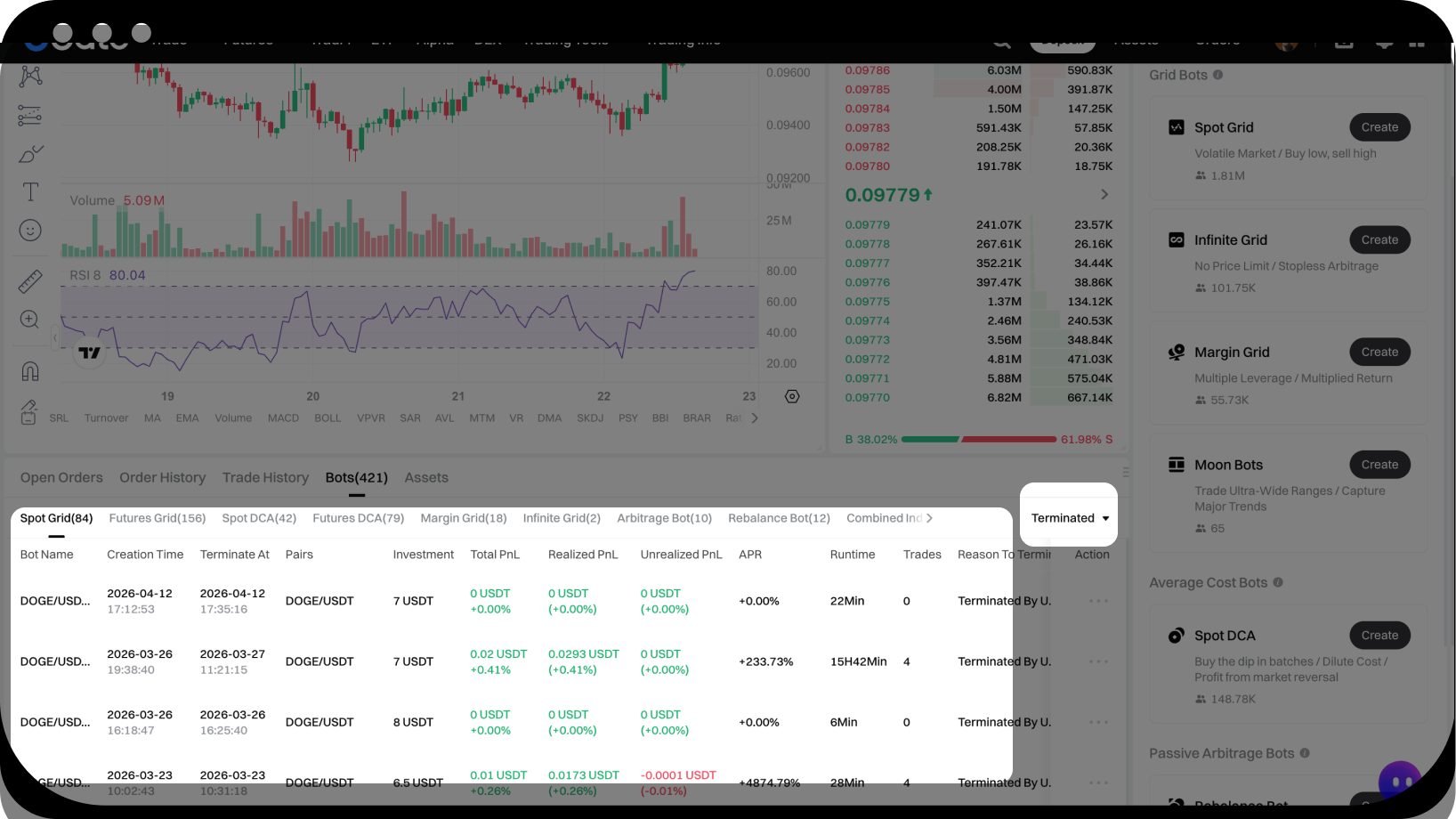
Task: Click the buy/sell ratio bar
Action: click(x=979, y=440)
